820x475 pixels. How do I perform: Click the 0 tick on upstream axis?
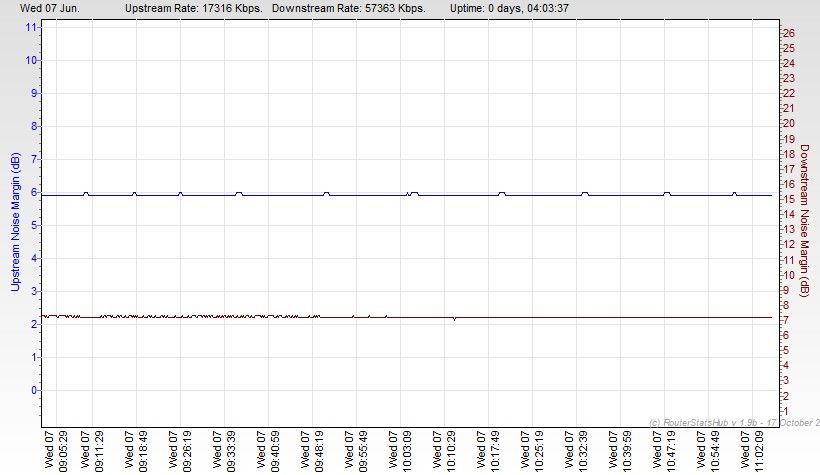34,390
